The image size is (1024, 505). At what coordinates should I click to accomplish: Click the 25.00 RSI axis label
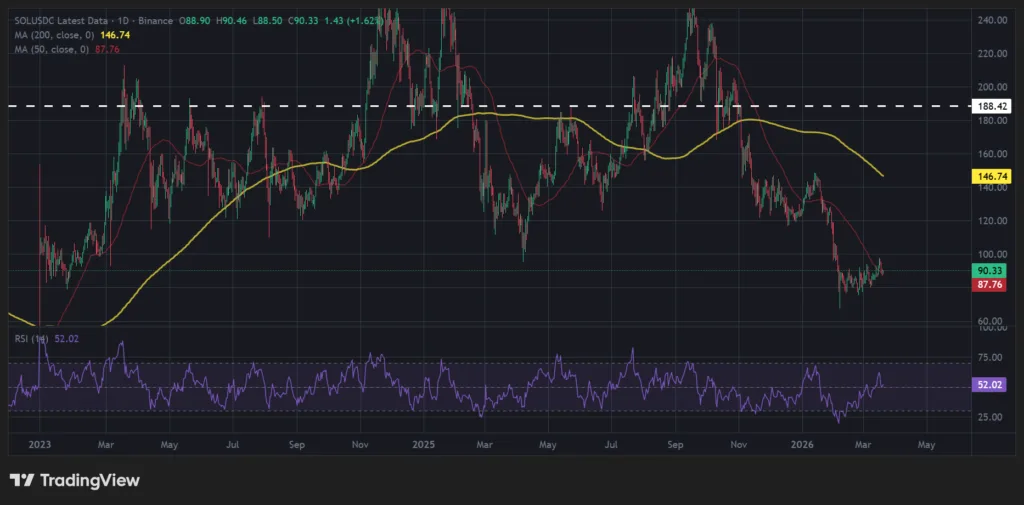988,417
